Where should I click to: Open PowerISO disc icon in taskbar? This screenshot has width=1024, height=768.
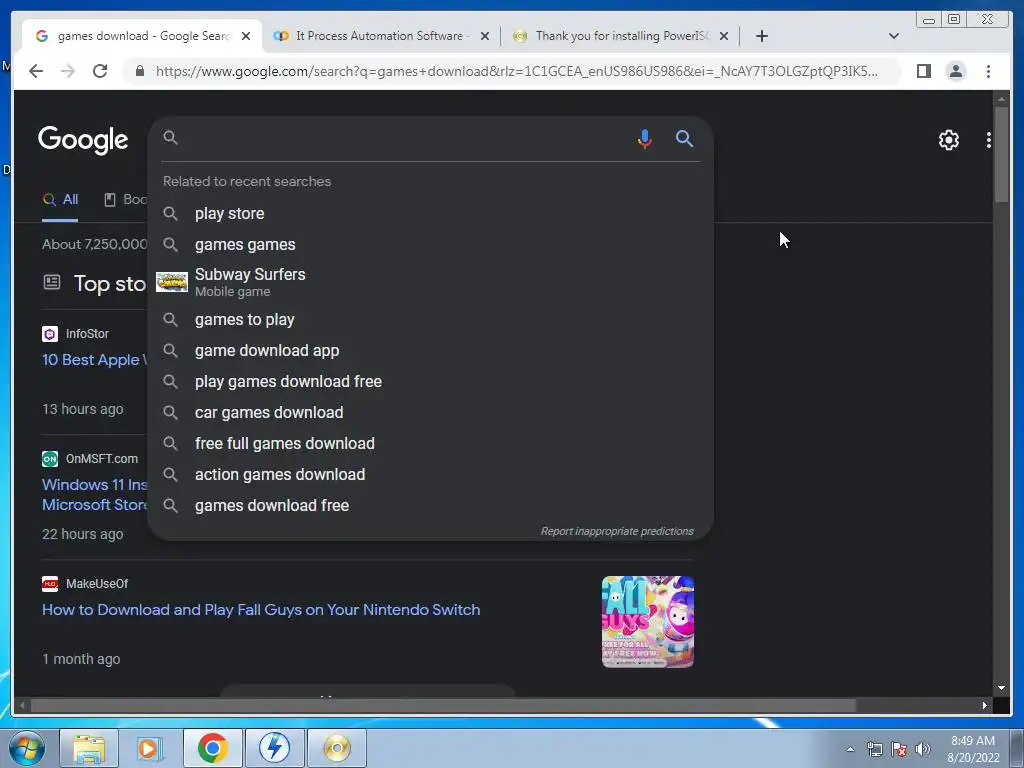tap(336, 748)
